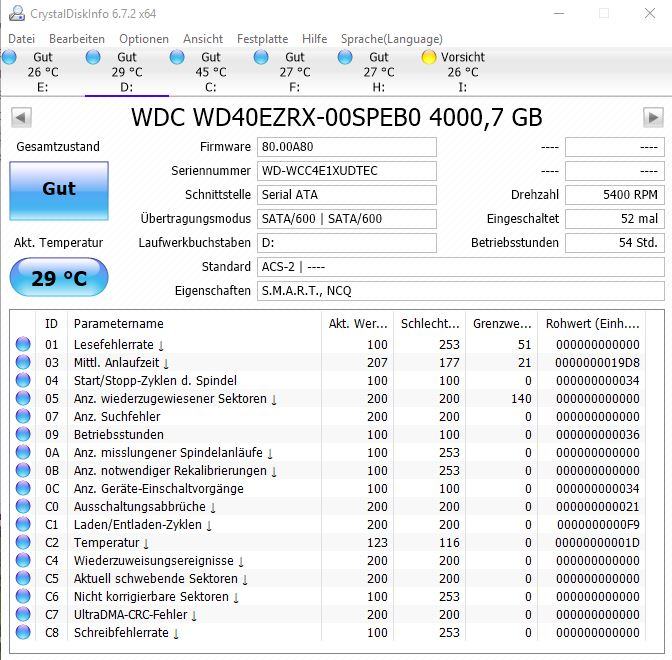Click the Parametername column header
Viewport: 672px width, 660px height.
(194, 324)
